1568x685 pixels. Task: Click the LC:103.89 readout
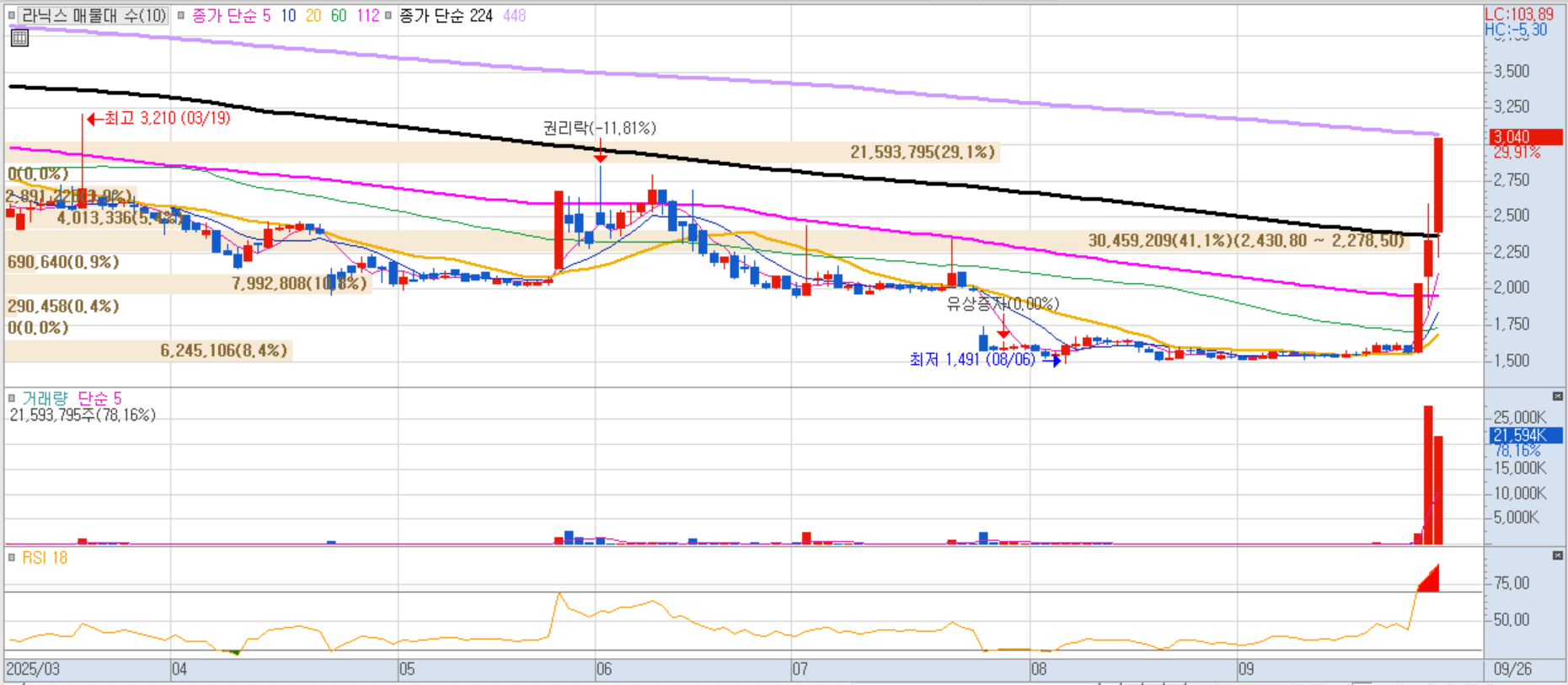pos(1519,14)
